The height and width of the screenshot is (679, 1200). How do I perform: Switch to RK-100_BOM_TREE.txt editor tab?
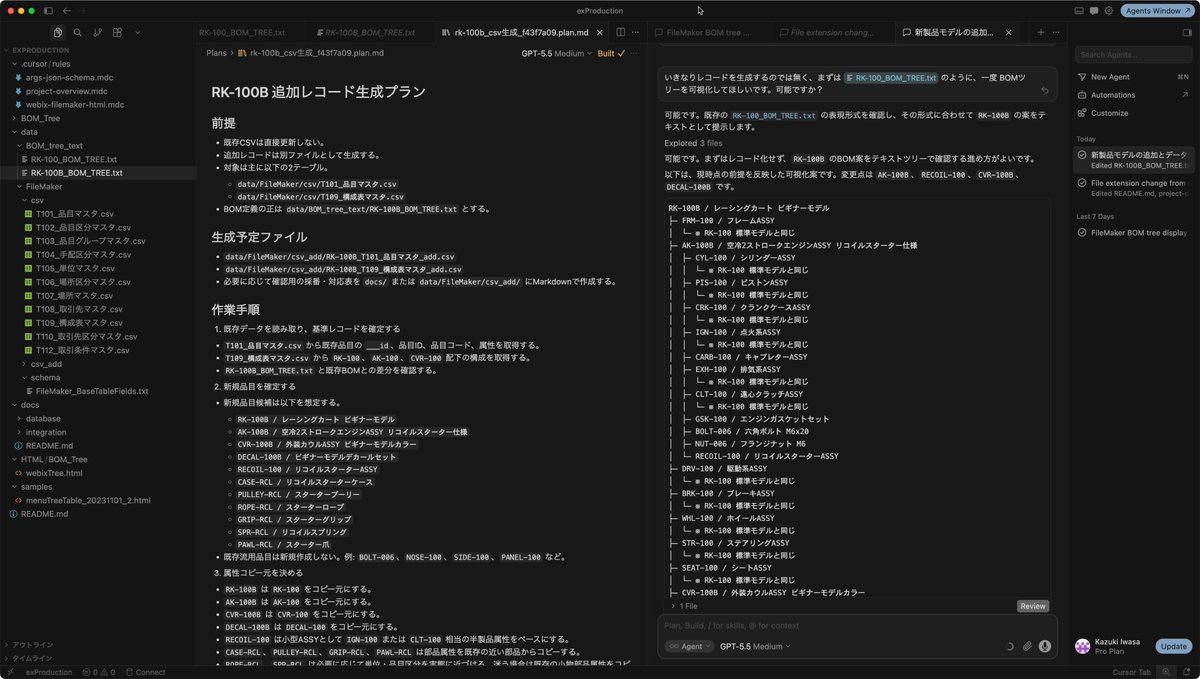click(242, 33)
